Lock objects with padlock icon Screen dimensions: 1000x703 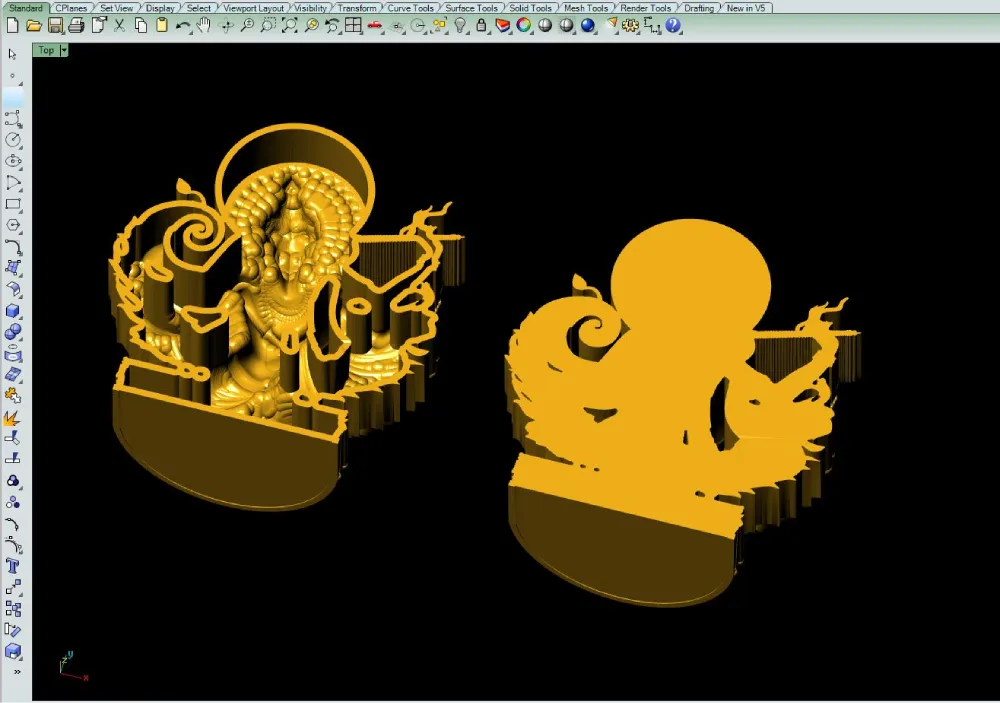pyautogui.click(x=482, y=26)
